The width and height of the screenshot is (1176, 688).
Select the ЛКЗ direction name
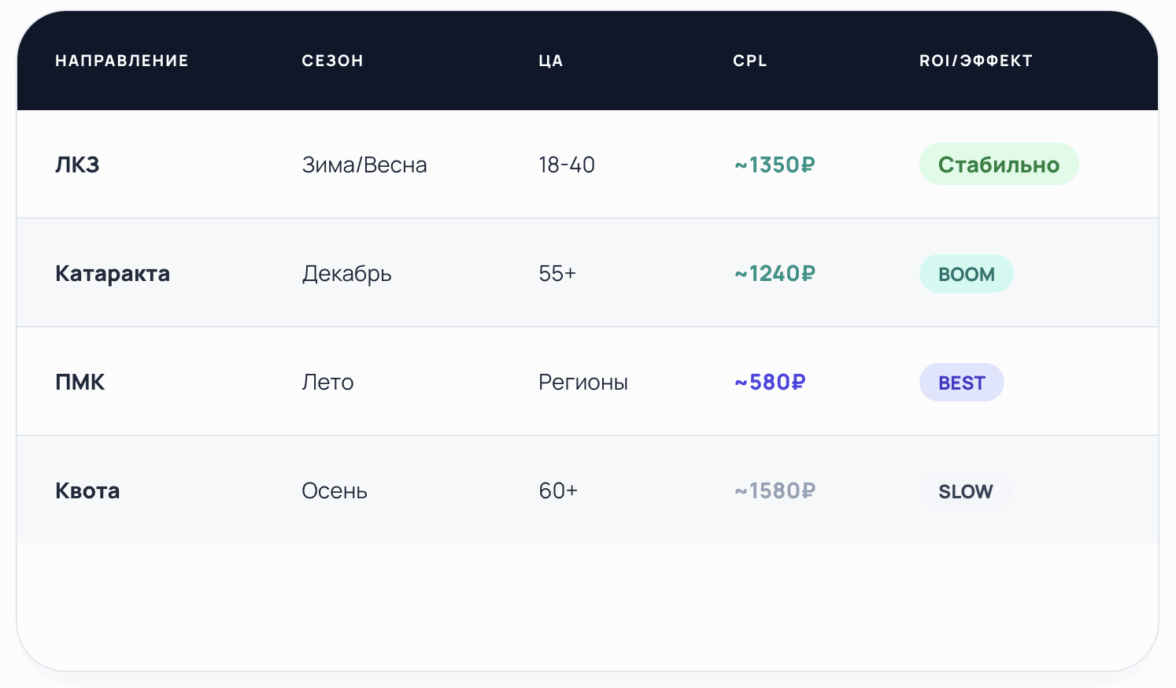77,165
